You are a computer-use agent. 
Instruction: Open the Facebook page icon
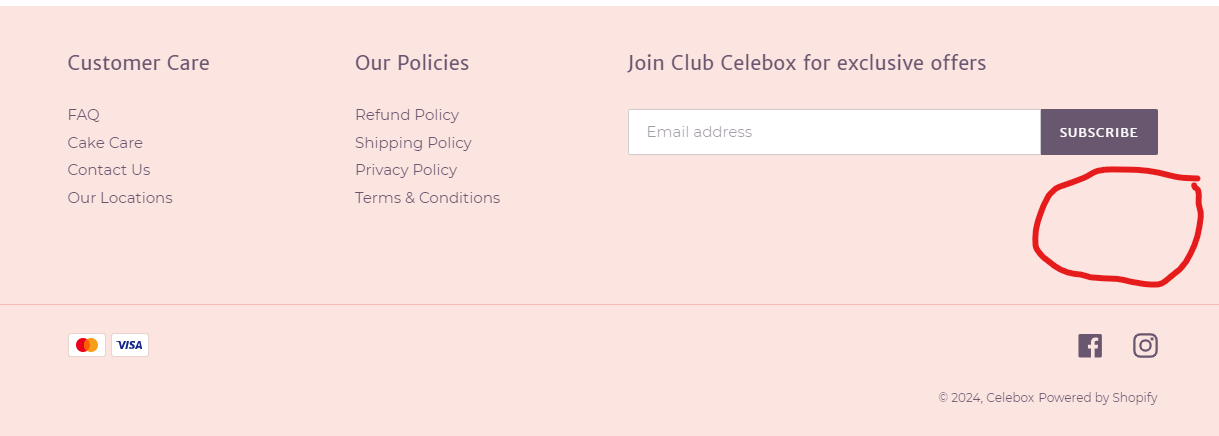click(1090, 346)
